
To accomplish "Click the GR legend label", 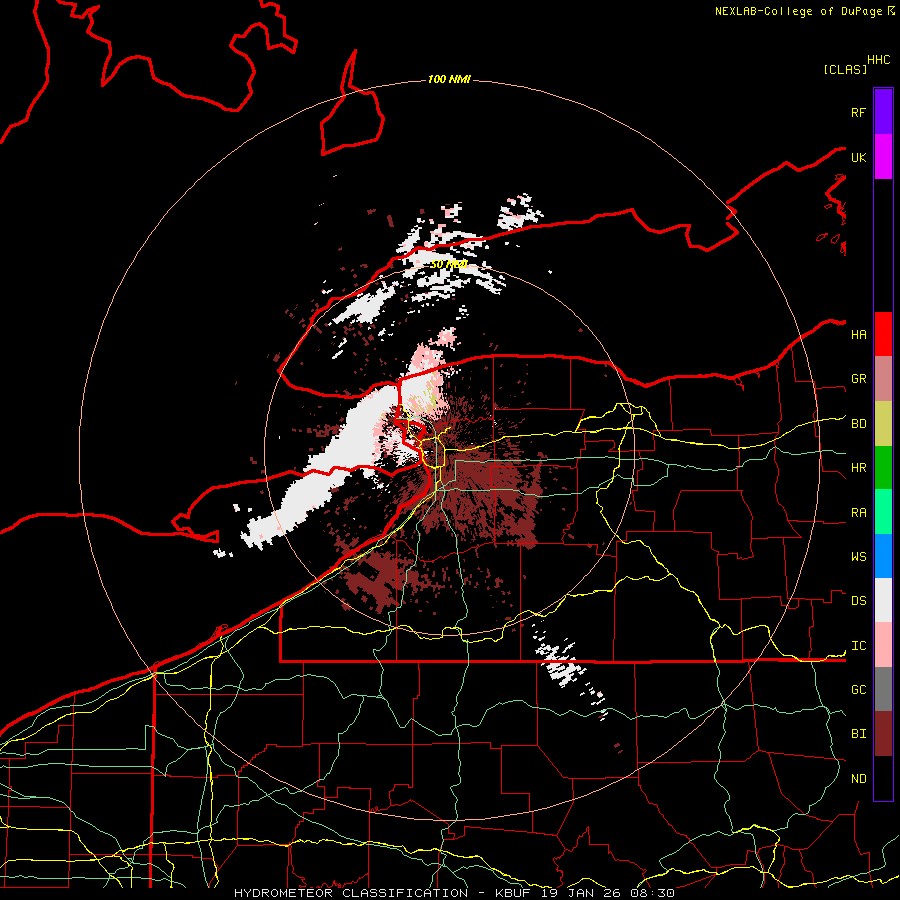I will pos(858,379).
